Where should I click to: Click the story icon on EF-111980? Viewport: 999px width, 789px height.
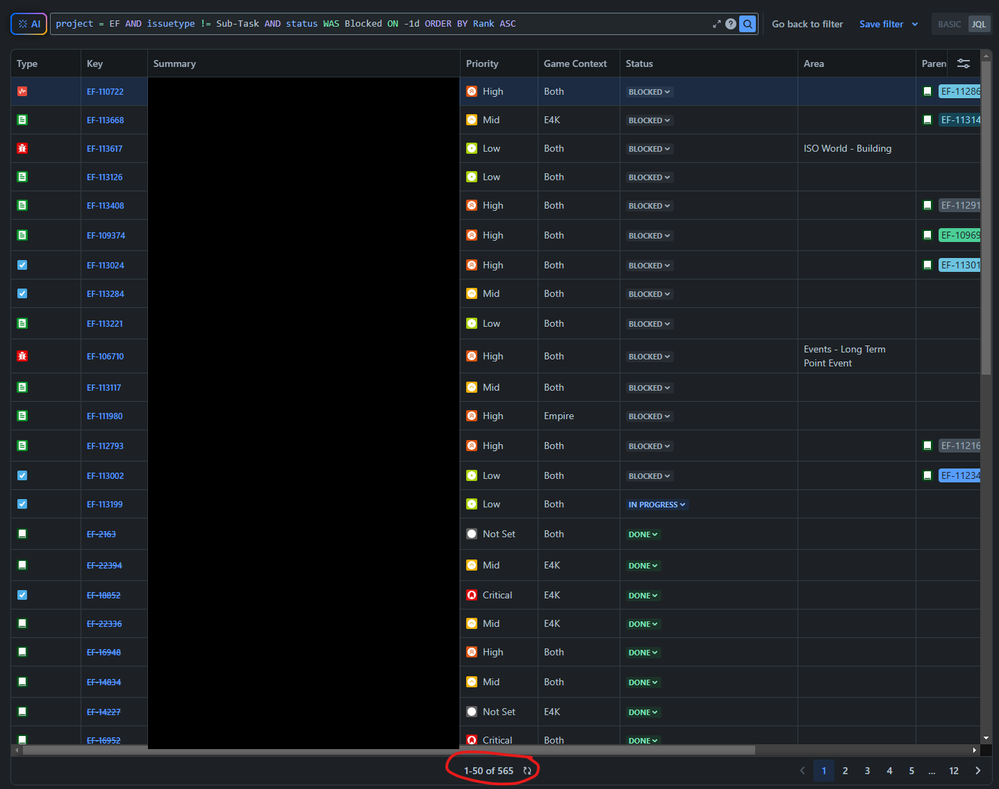22,416
